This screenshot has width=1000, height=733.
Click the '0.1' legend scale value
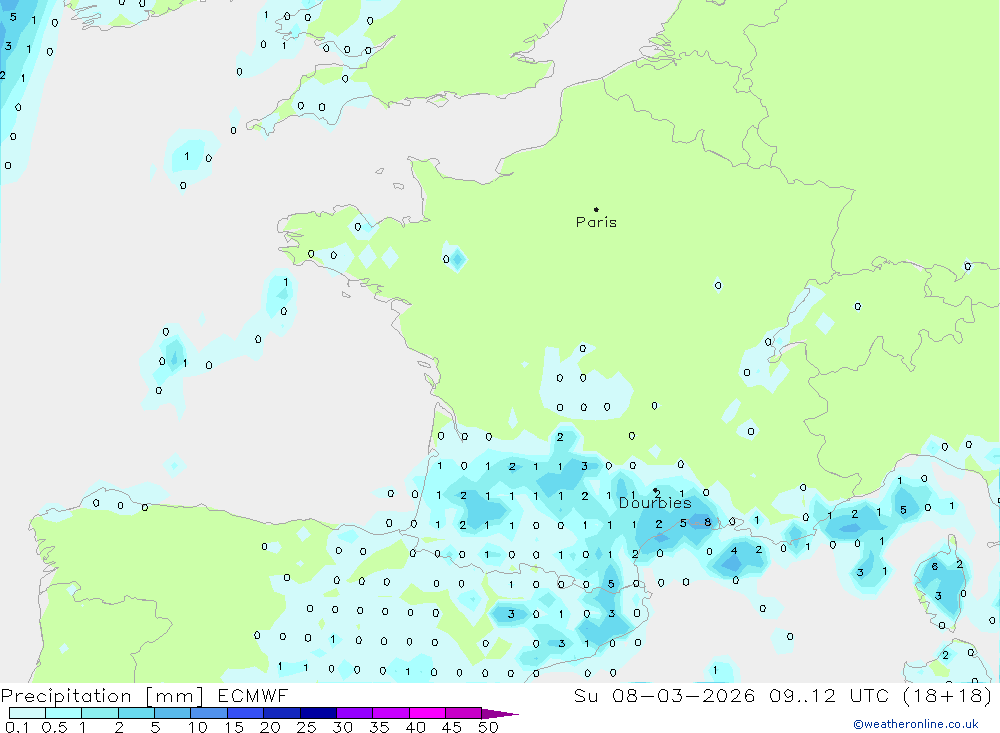[17, 727]
